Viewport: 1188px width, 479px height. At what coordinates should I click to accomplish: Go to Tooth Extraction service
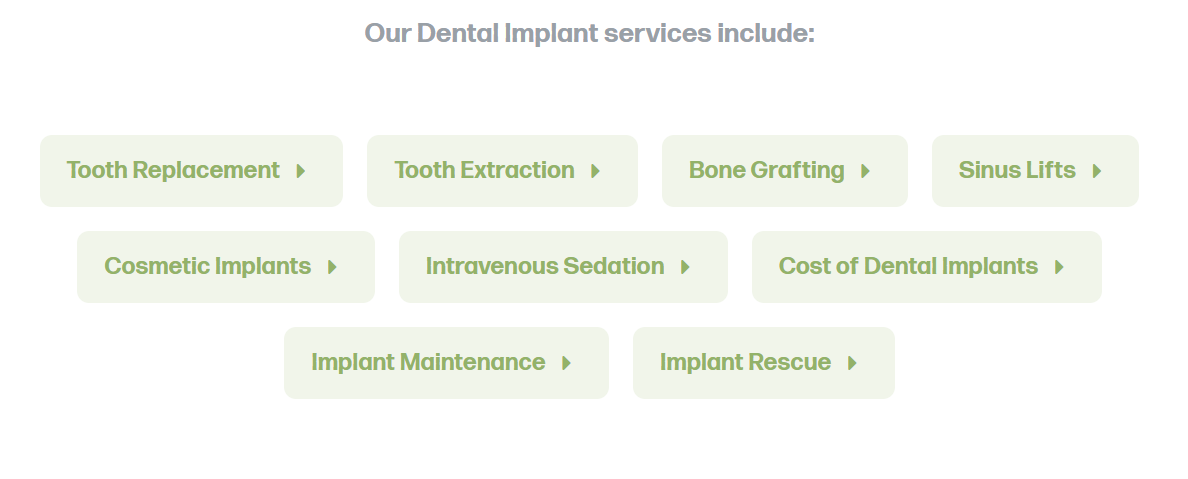pyautogui.click(x=502, y=171)
